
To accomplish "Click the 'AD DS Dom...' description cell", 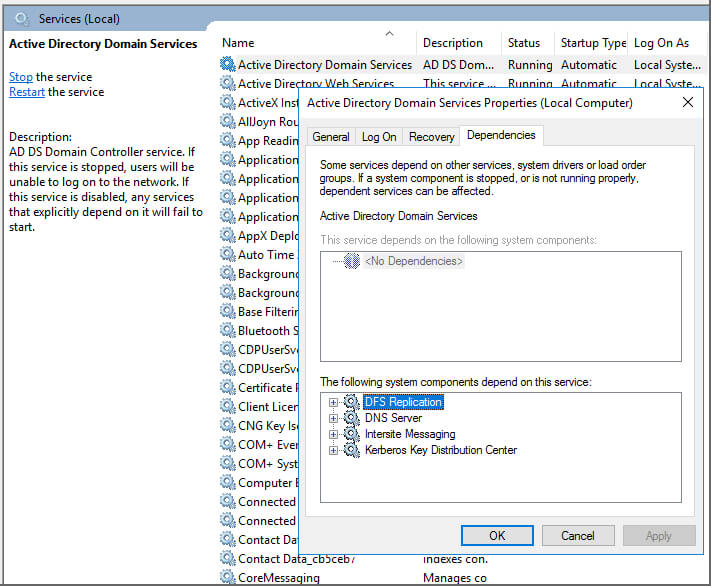I will (458, 65).
